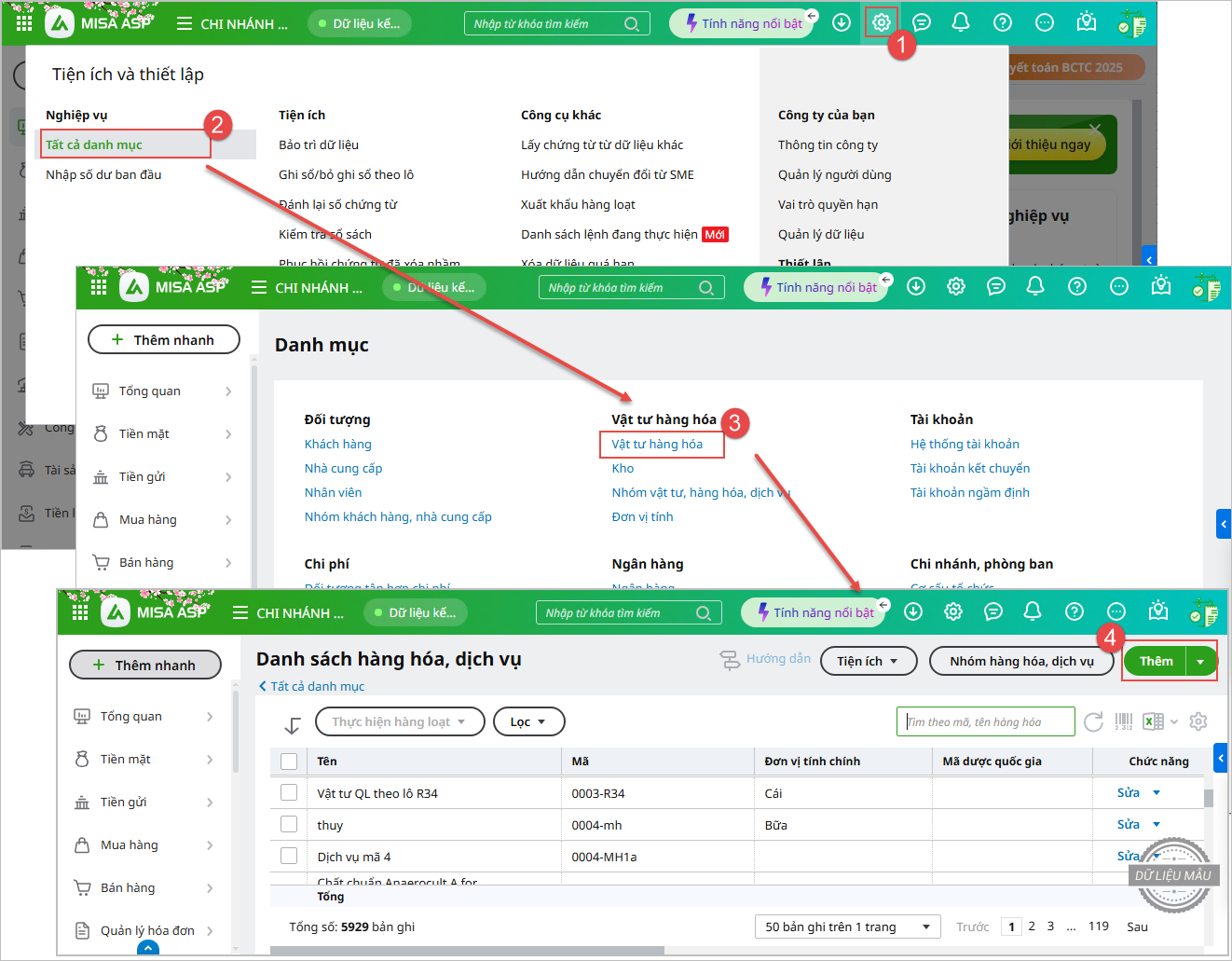Click the horizontal scrollbar below the goods table
This screenshot has height=961, width=1232.
pos(467,951)
